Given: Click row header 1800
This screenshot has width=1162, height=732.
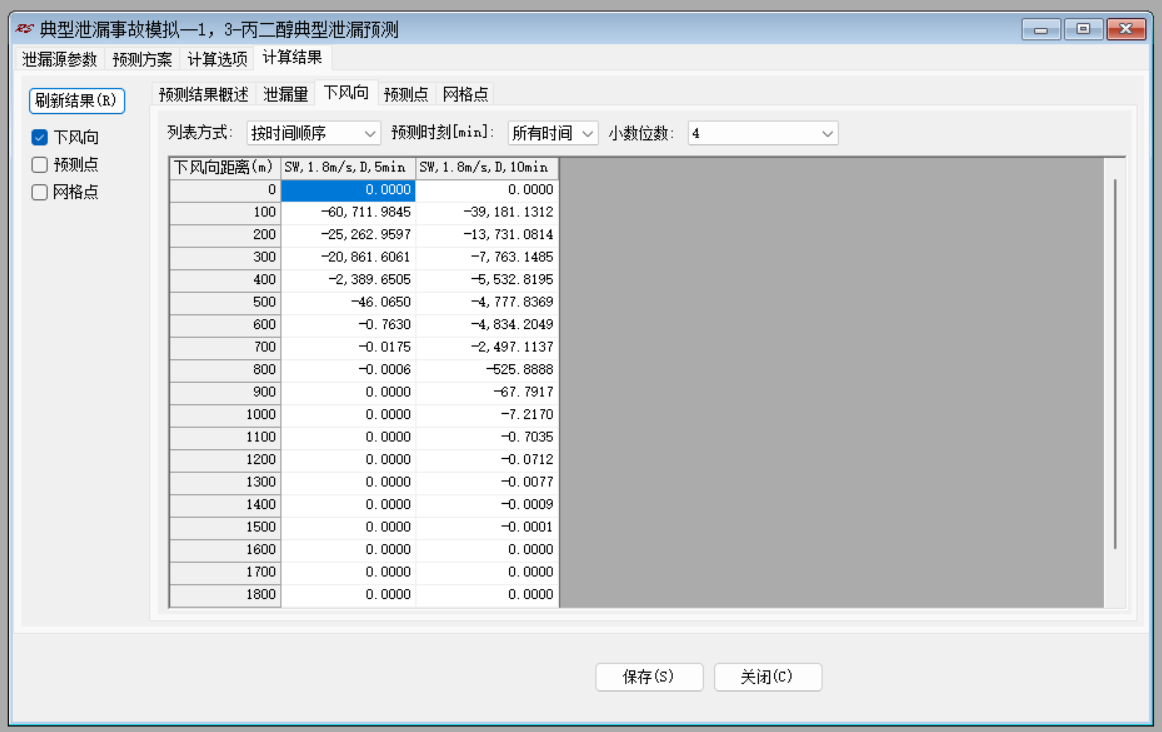Looking at the screenshot, I should click(225, 594).
